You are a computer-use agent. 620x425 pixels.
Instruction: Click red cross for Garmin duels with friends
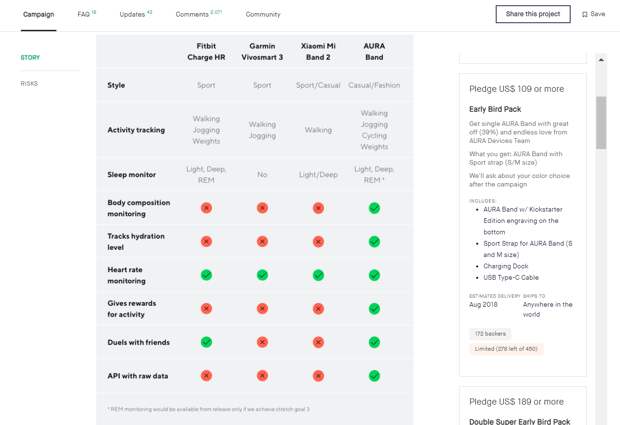pos(262,342)
